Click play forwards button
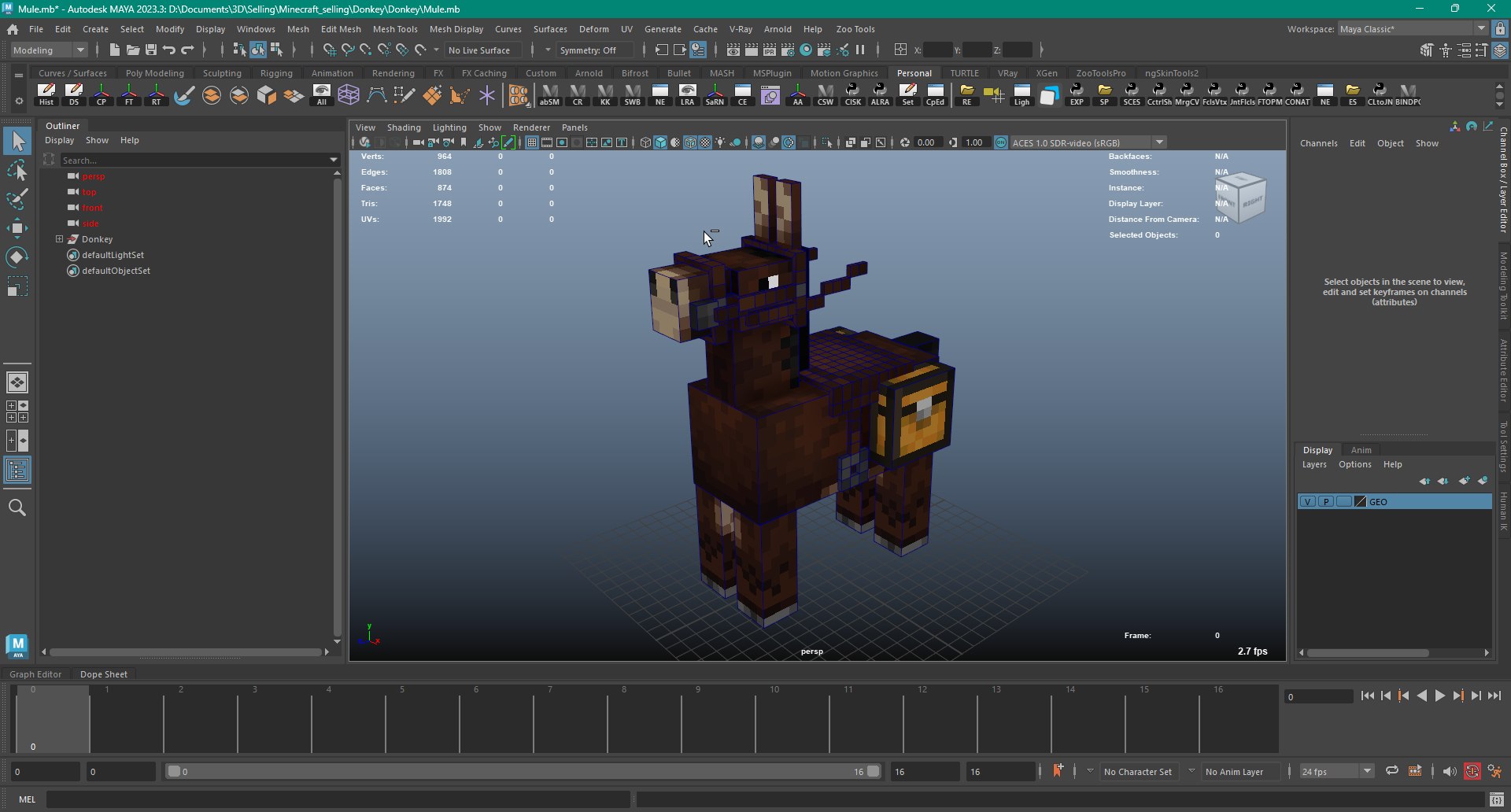This screenshot has width=1511, height=812. click(x=1439, y=696)
